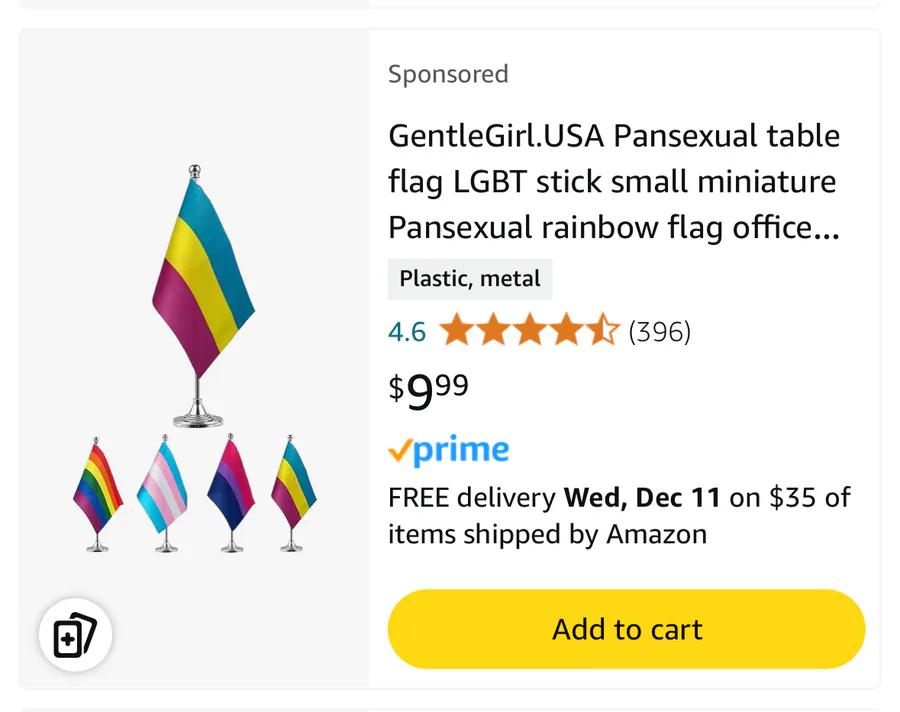Screen dimensions: 900x712
Task: Tap the Sponsored label
Action: click(448, 74)
